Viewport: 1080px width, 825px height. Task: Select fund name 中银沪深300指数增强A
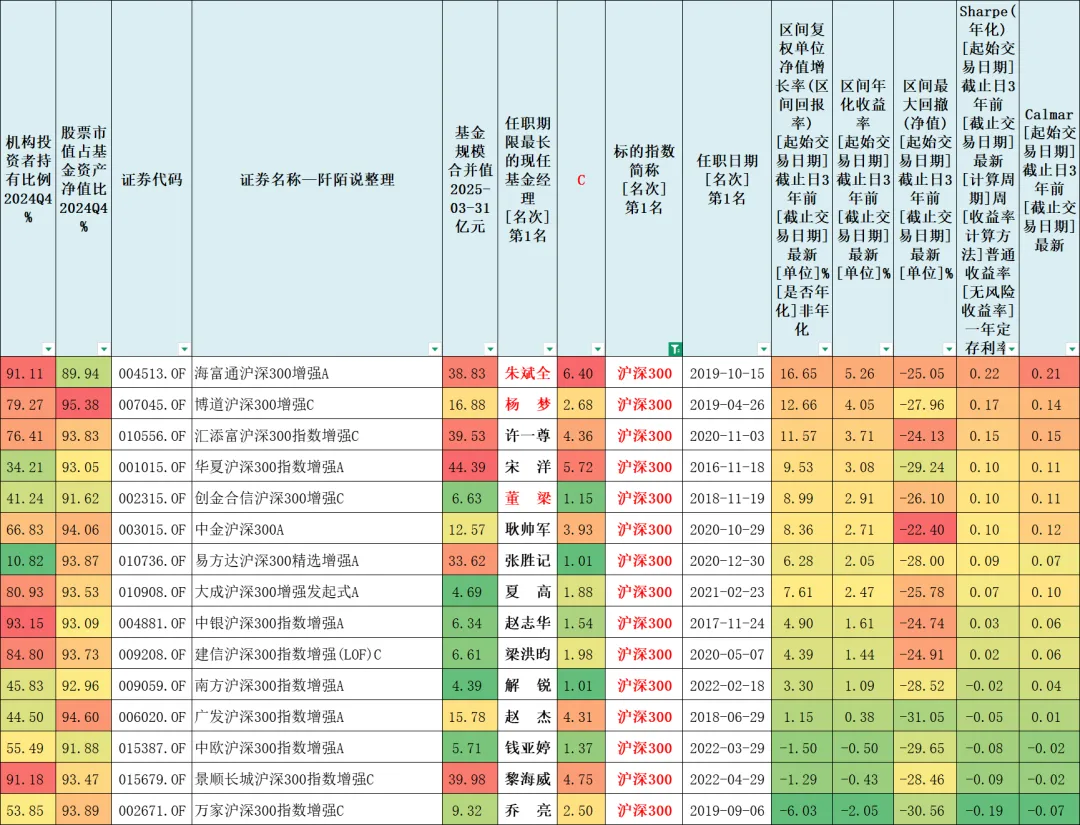click(x=269, y=623)
